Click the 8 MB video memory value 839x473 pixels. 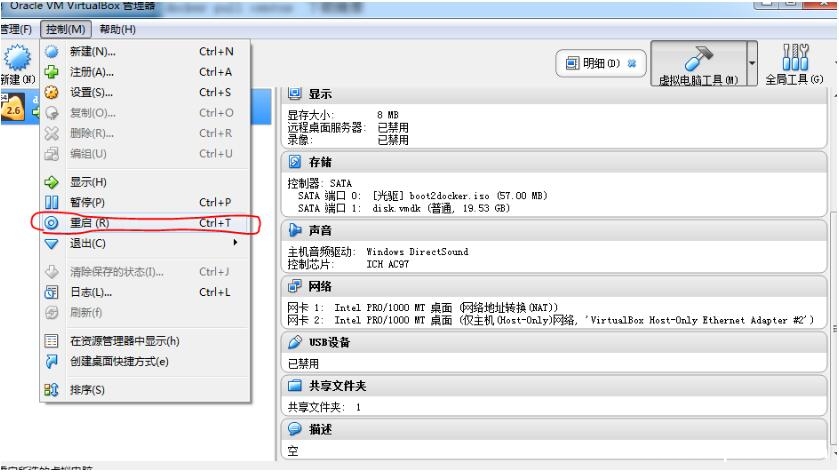point(388,115)
